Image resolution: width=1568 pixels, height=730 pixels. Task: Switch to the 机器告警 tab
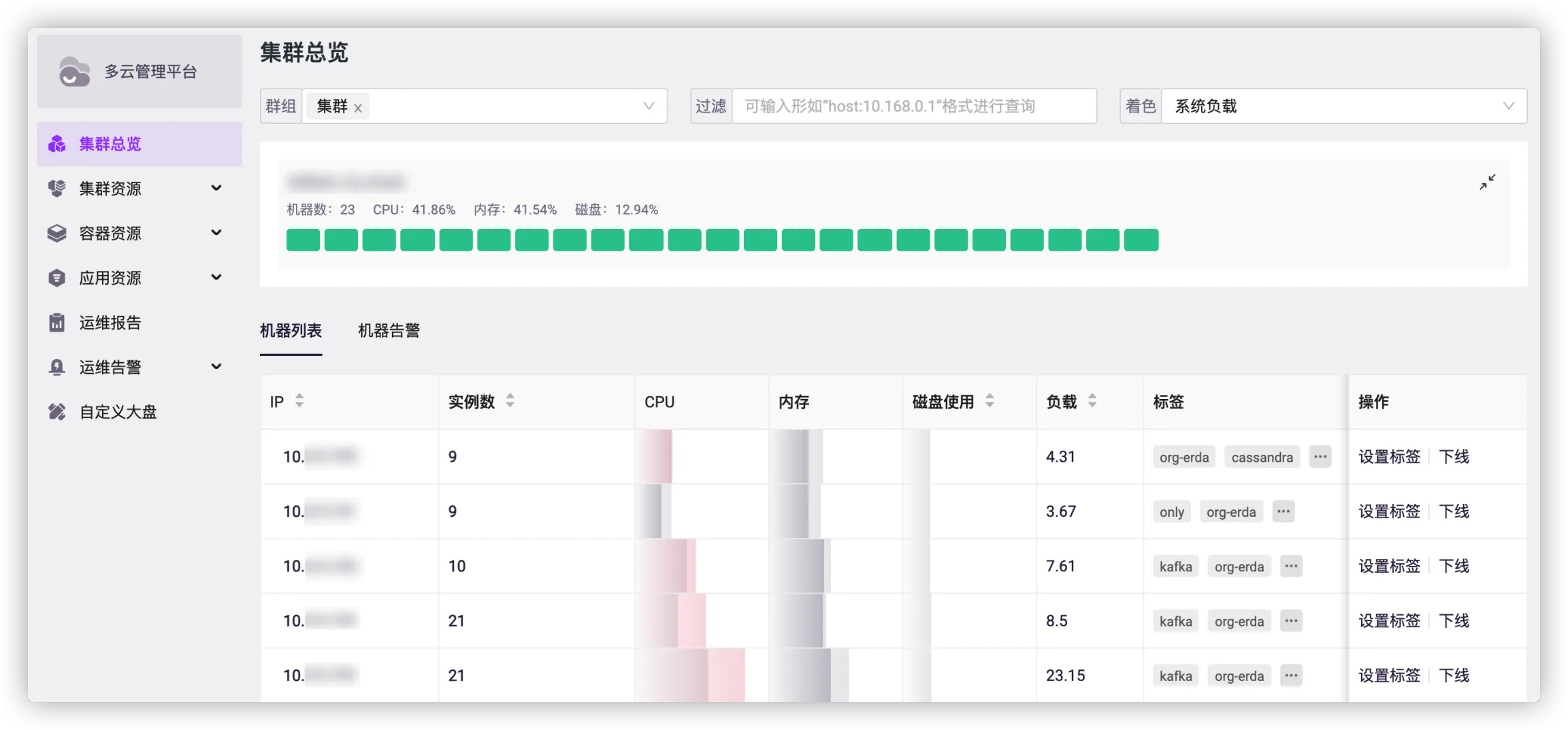(x=389, y=331)
